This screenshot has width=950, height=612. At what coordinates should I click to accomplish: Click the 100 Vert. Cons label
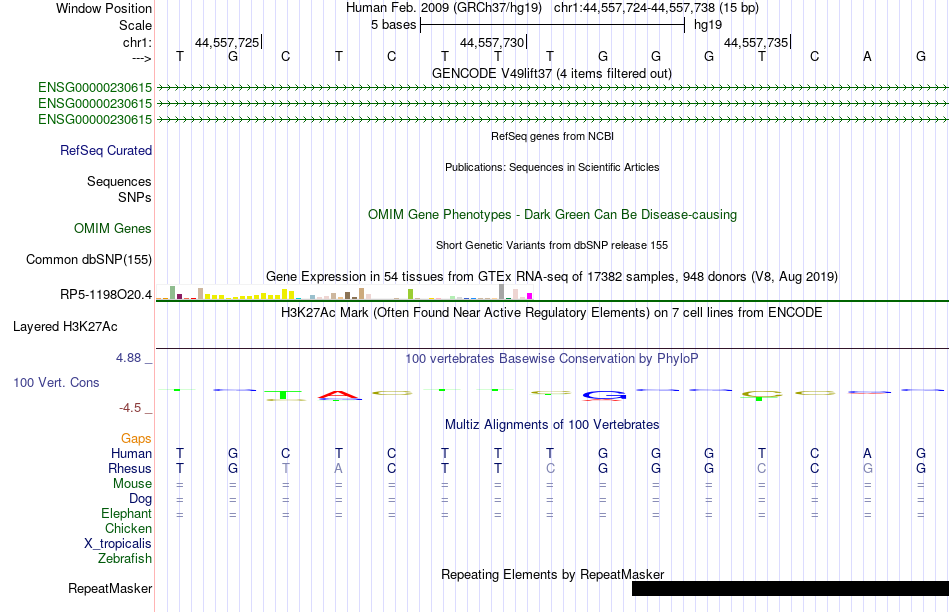(56, 382)
